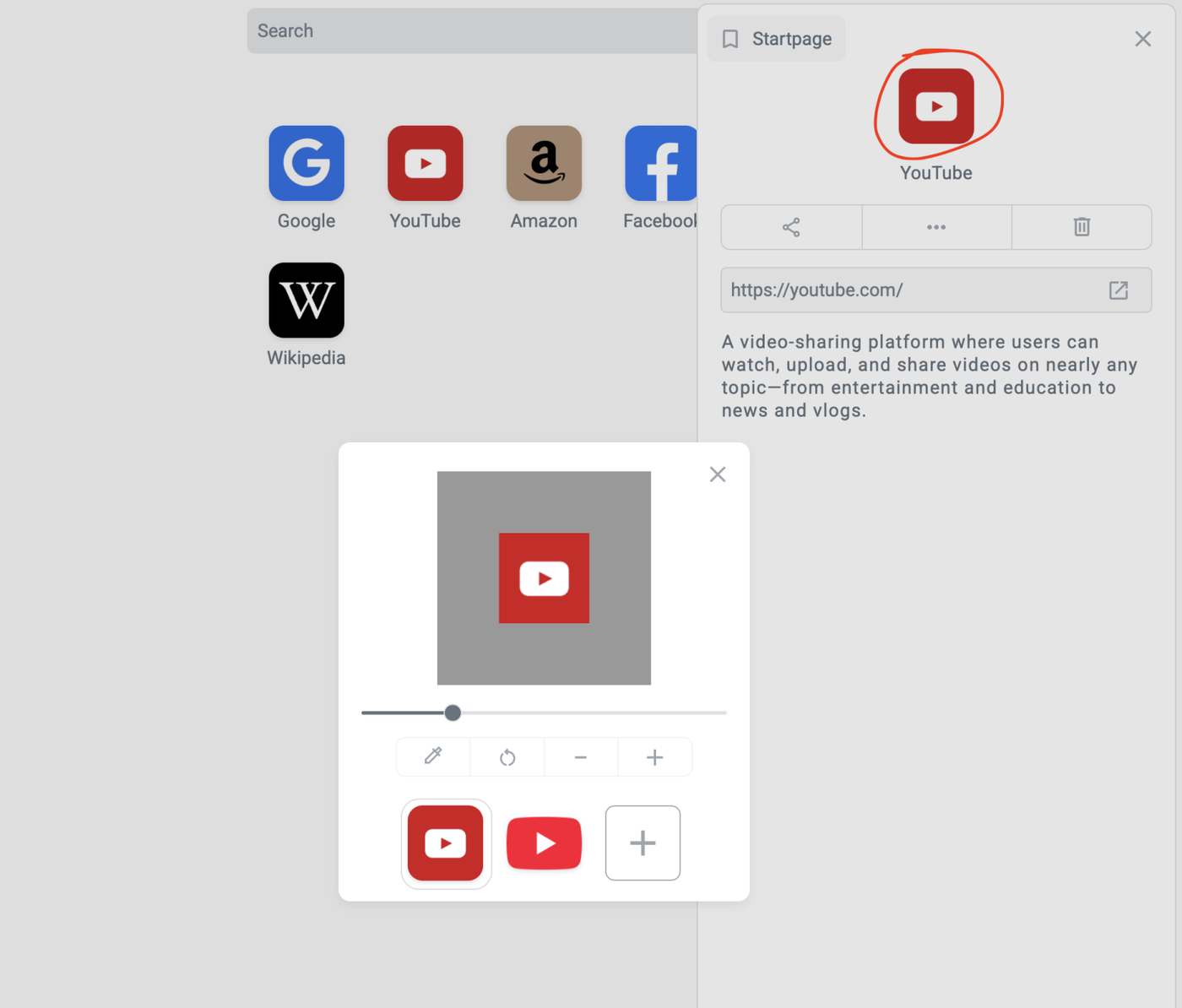Select the bright red YouTube play icon option
The height and width of the screenshot is (1008, 1182).
tap(544, 843)
